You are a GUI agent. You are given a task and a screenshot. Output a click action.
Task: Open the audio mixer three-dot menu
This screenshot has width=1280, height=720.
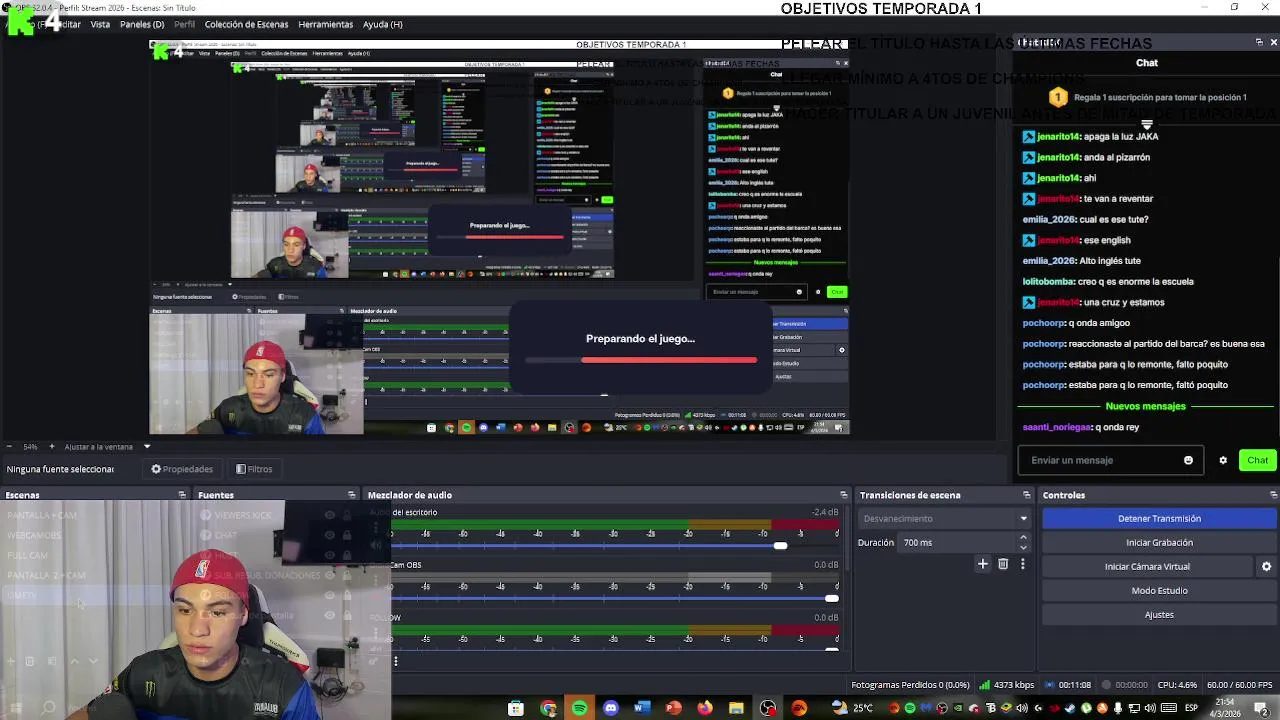tap(396, 661)
